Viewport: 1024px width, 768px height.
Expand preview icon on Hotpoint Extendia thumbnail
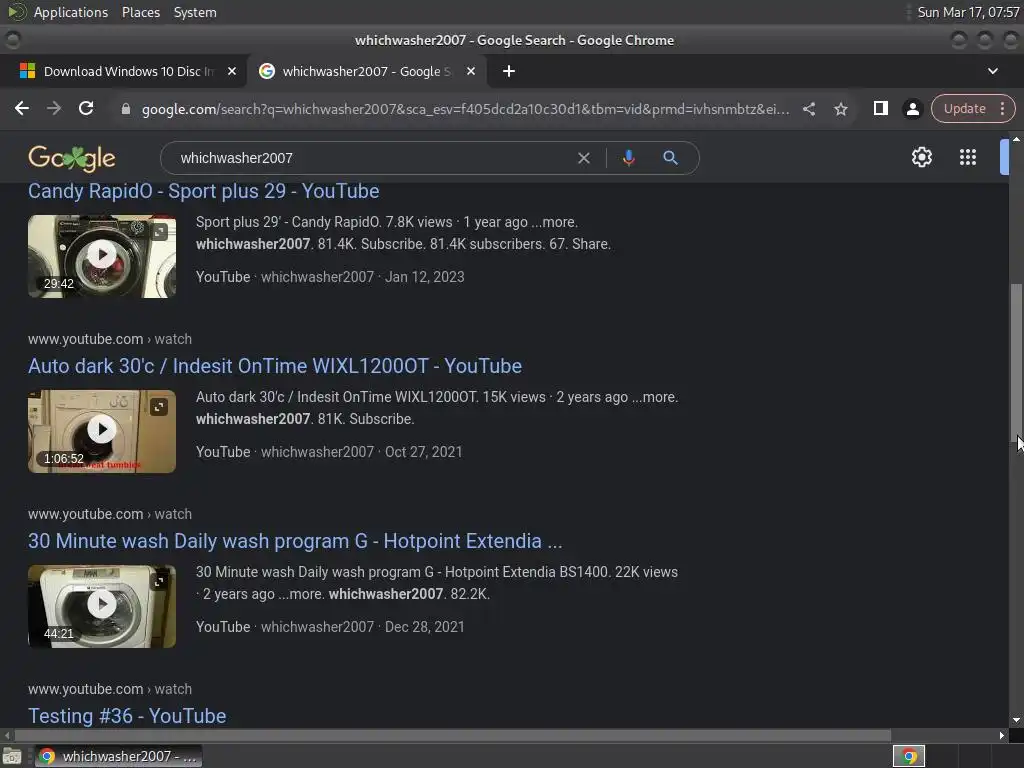[x=159, y=581]
